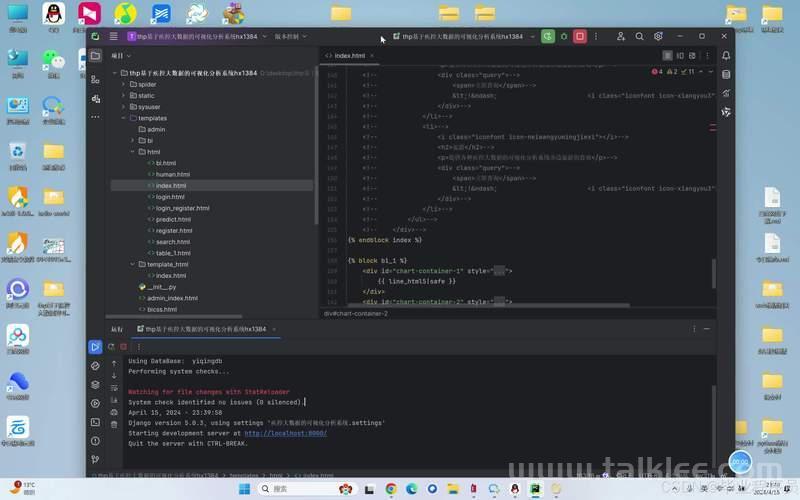The image size is (800, 500).
Task: Print console output printer icon
Action: tap(114, 412)
